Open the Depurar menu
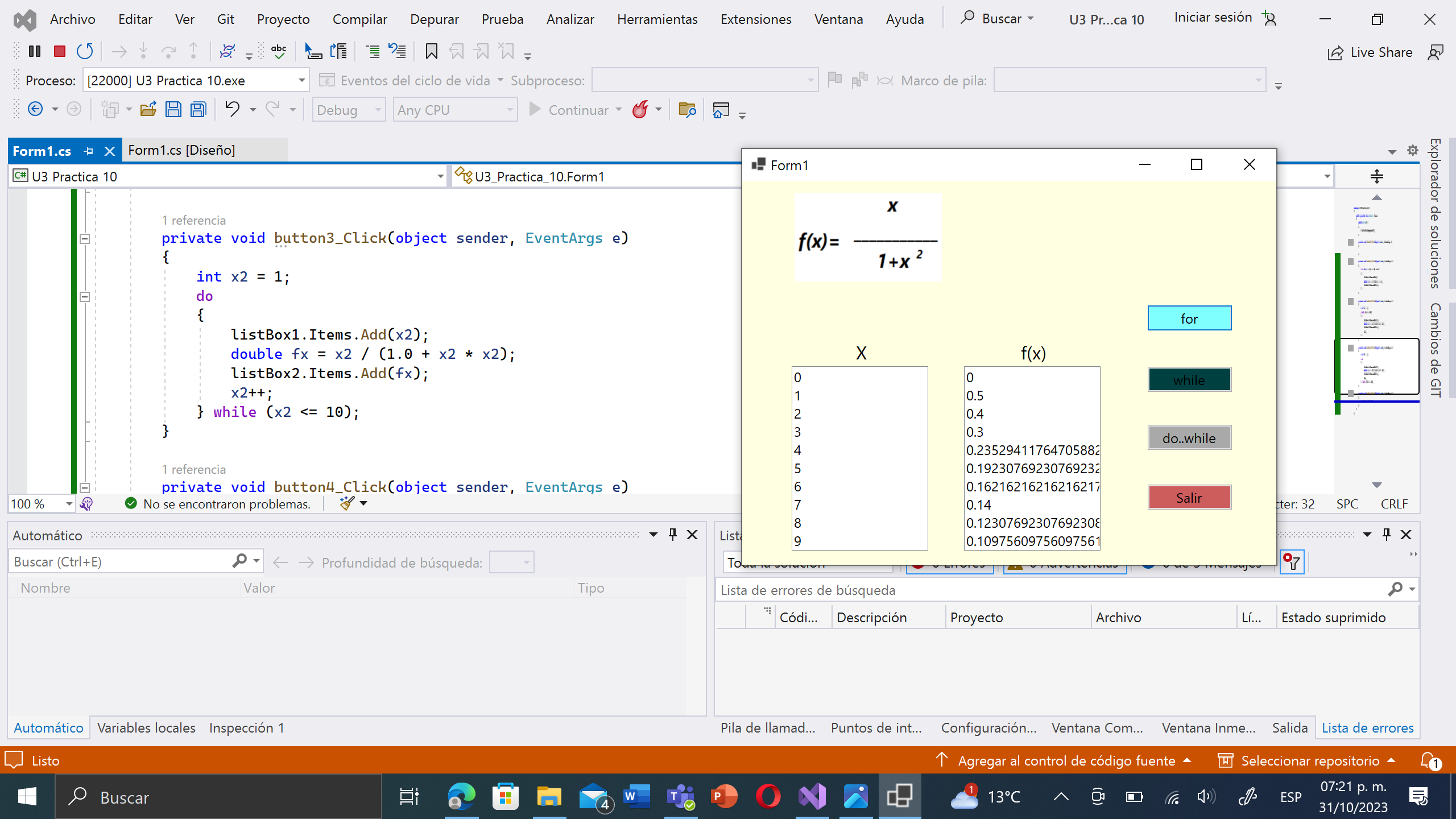 click(x=435, y=19)
